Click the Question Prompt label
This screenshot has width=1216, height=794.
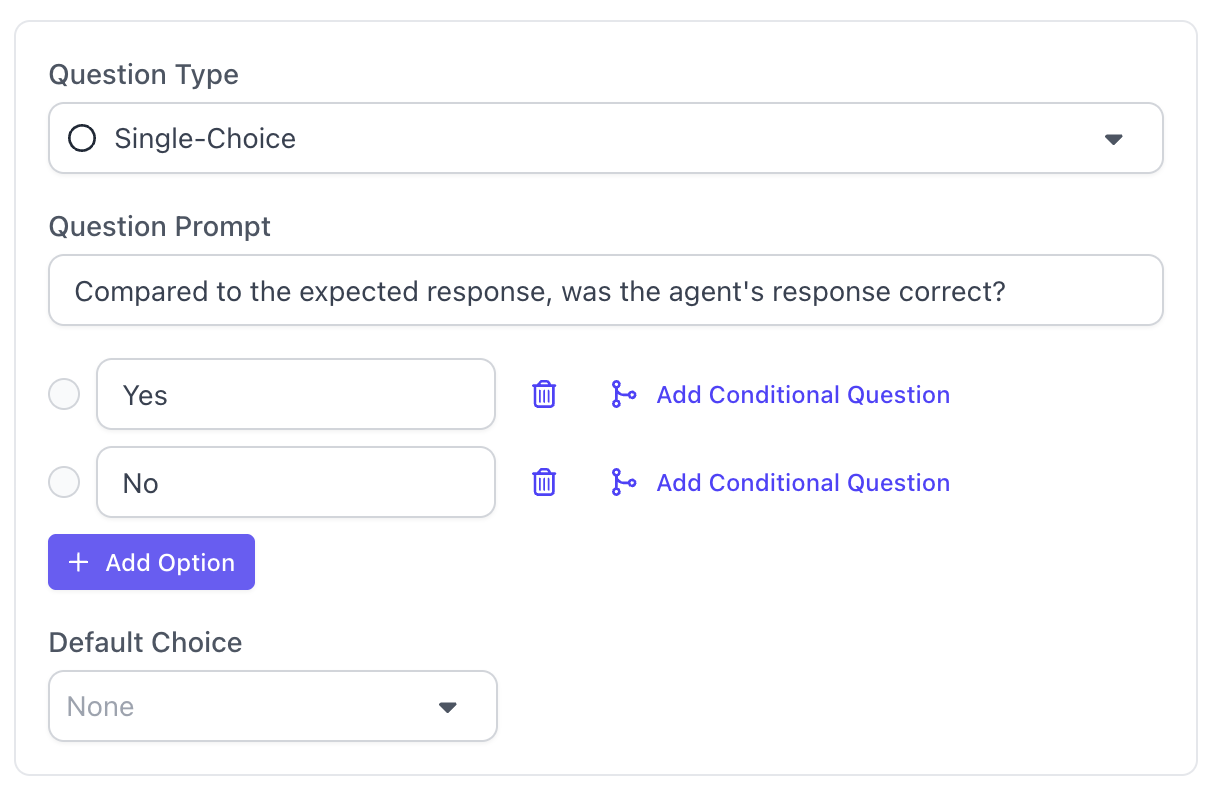coord(160,227)
